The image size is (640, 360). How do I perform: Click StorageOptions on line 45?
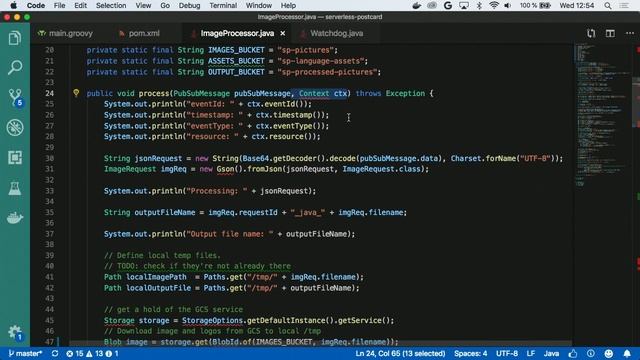pyautogui.click(x=212, y=320)
